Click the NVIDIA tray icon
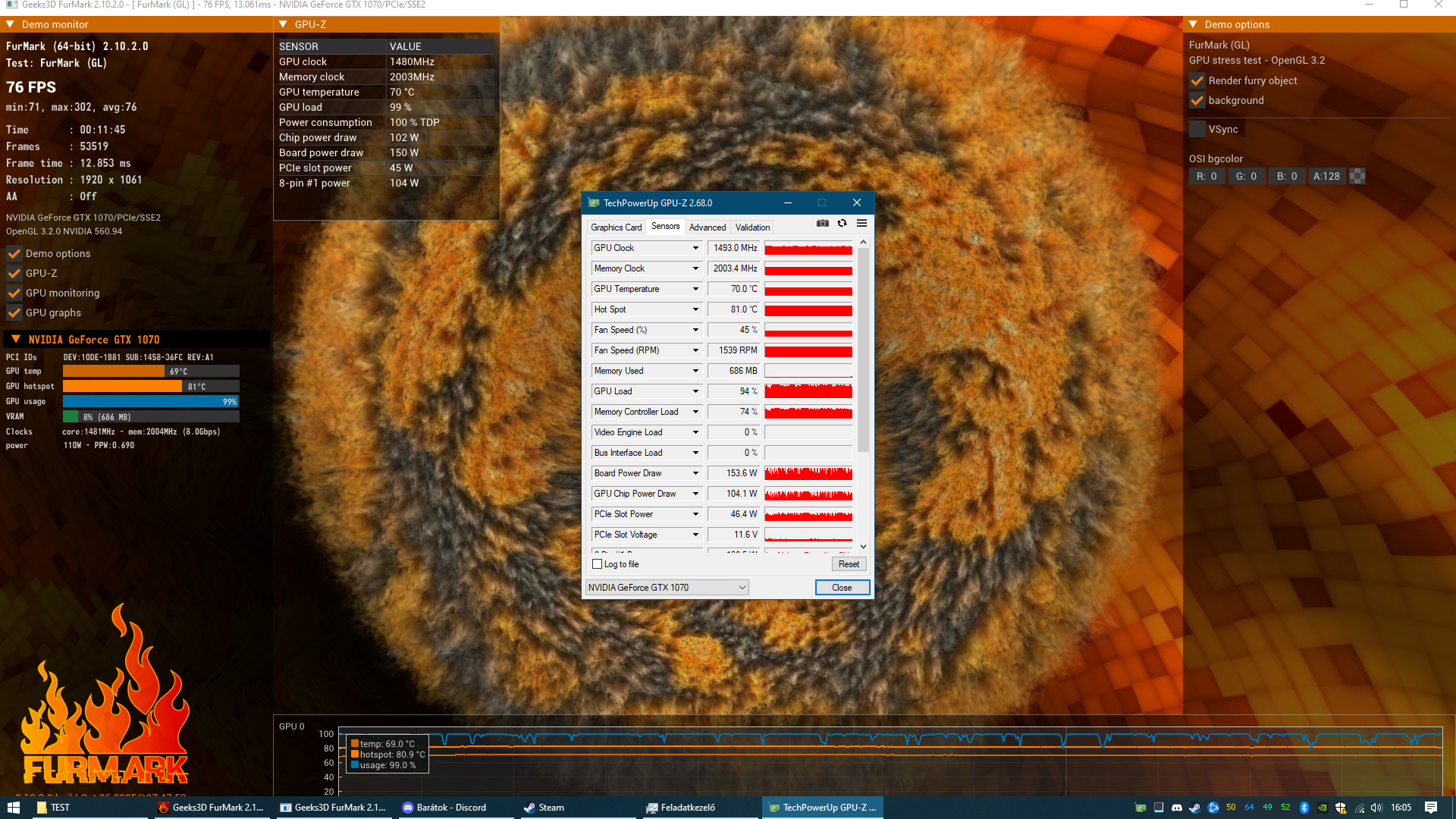Image resolution: width=1456 pixels, height=819 pixels. click(1322, 808)
